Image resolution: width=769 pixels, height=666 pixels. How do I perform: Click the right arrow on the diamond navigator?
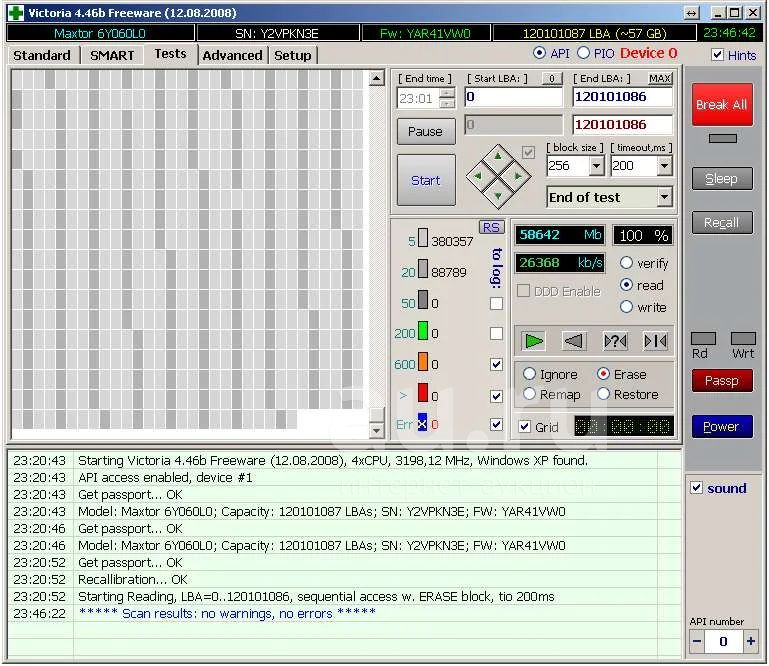point(518,176)
